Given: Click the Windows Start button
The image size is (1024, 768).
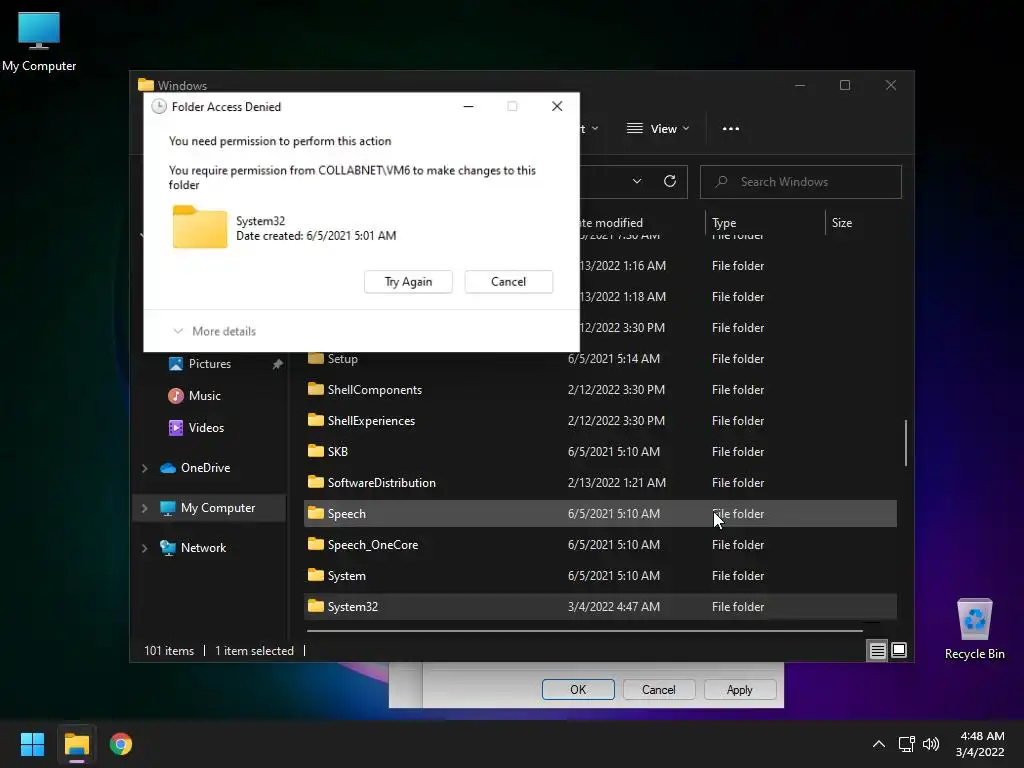Looking at the screenshot, I should (x=32, y=744).
